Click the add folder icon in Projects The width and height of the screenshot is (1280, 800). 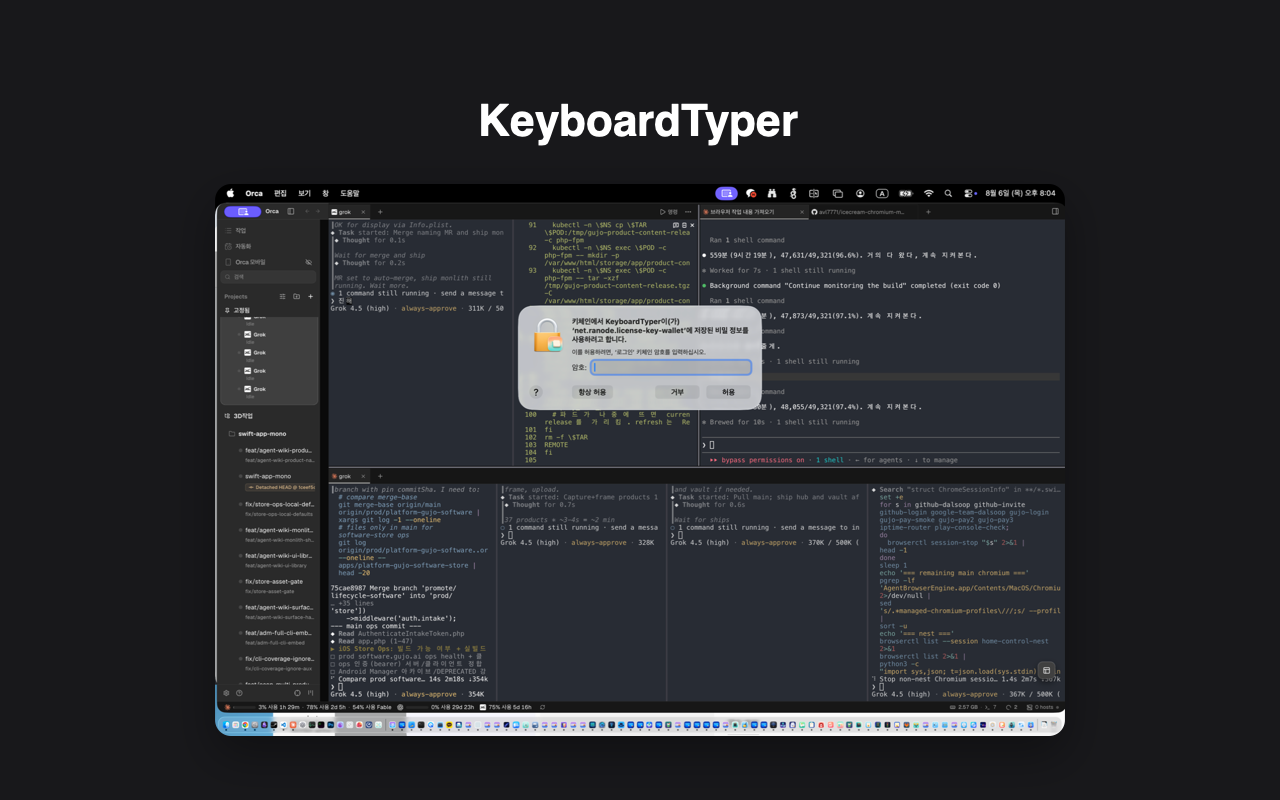[296, 297]
